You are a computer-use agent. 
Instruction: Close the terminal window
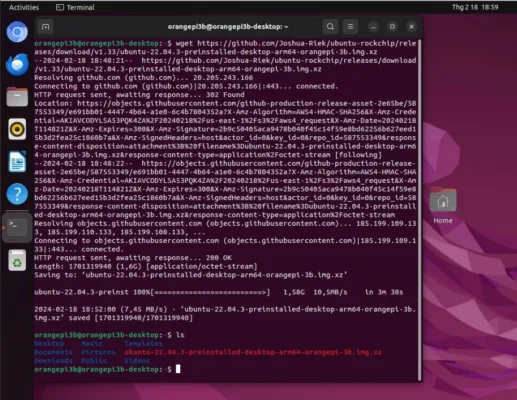click(412, 27)
